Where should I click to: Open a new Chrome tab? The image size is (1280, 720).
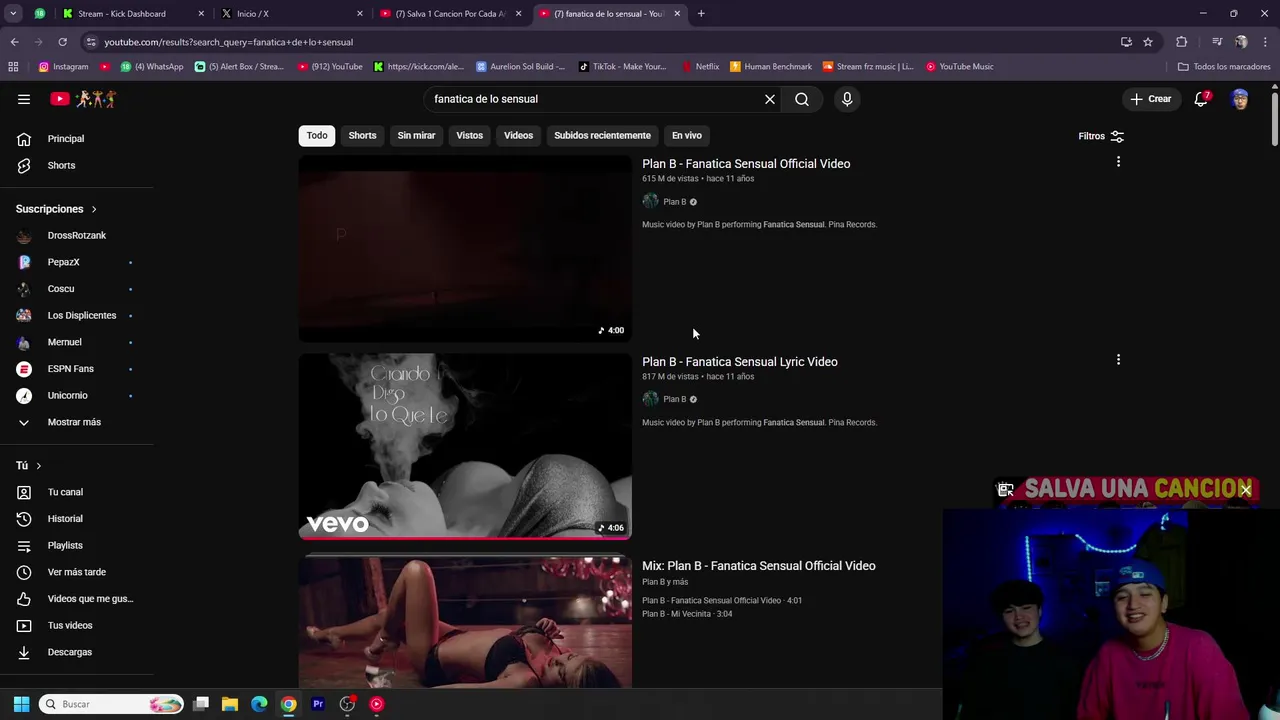coord(701,14)
